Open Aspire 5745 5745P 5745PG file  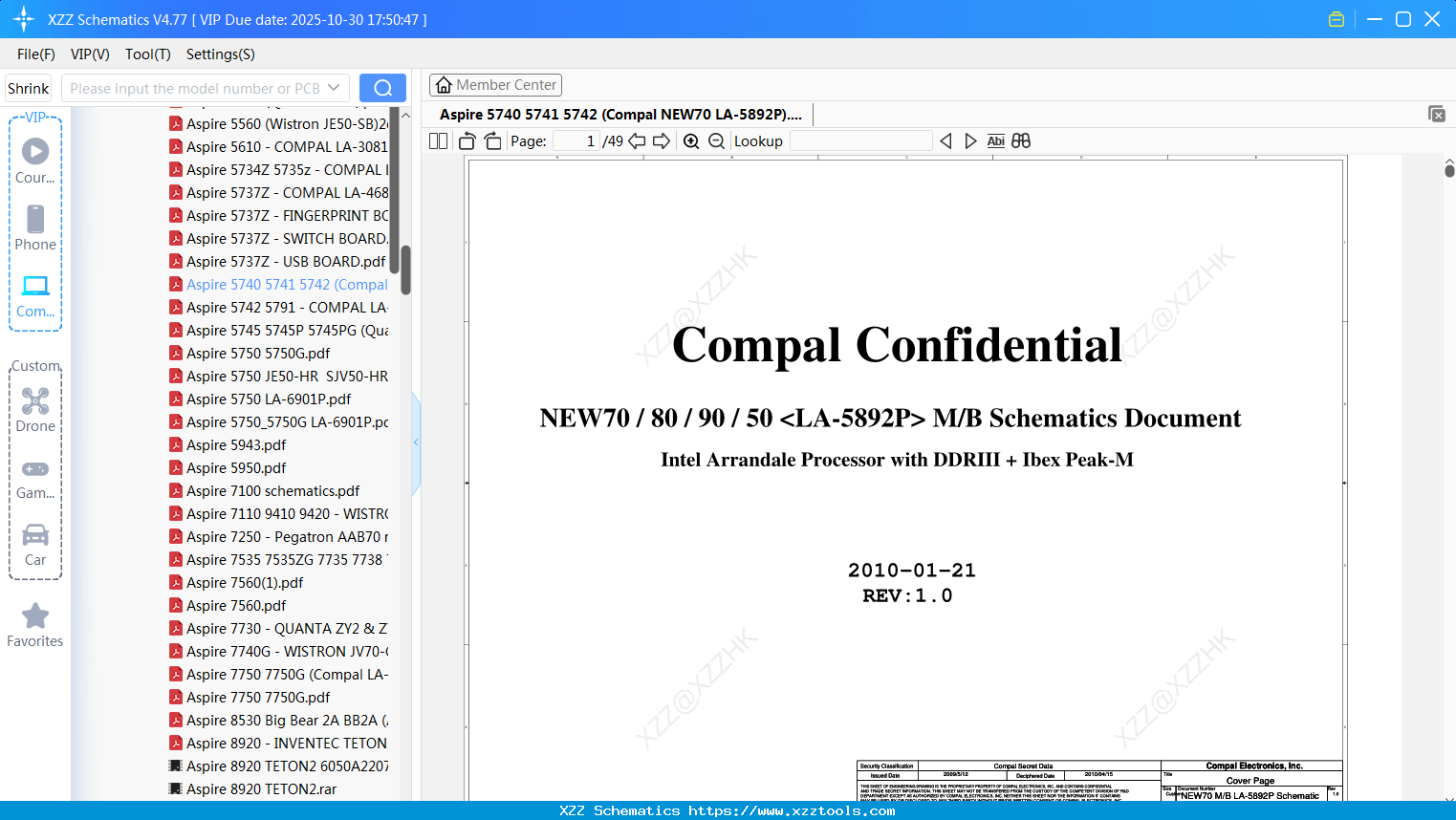pyautogui.click(x=278, y=330)
